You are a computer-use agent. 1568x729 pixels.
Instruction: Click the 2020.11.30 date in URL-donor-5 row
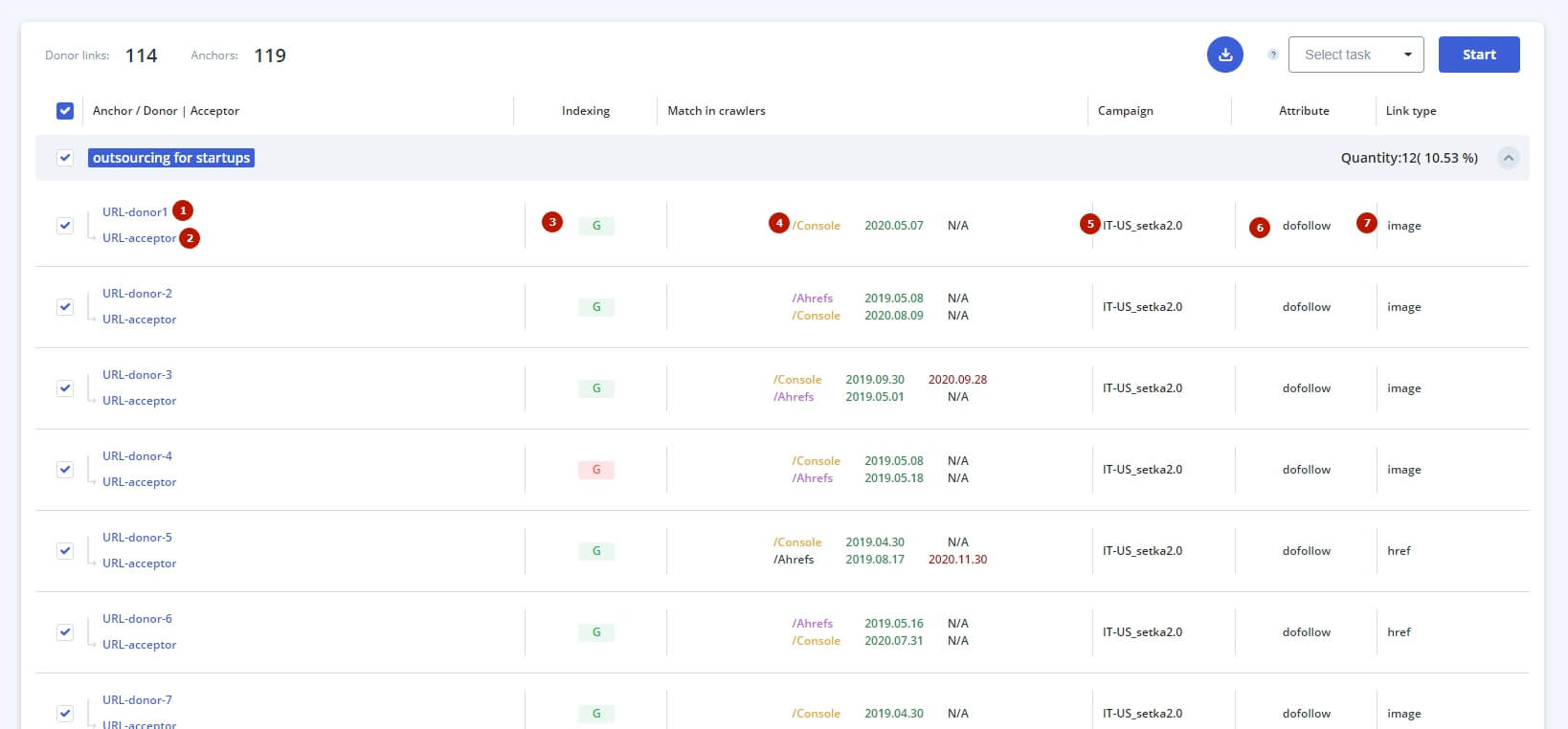click(x=957, y=560)
